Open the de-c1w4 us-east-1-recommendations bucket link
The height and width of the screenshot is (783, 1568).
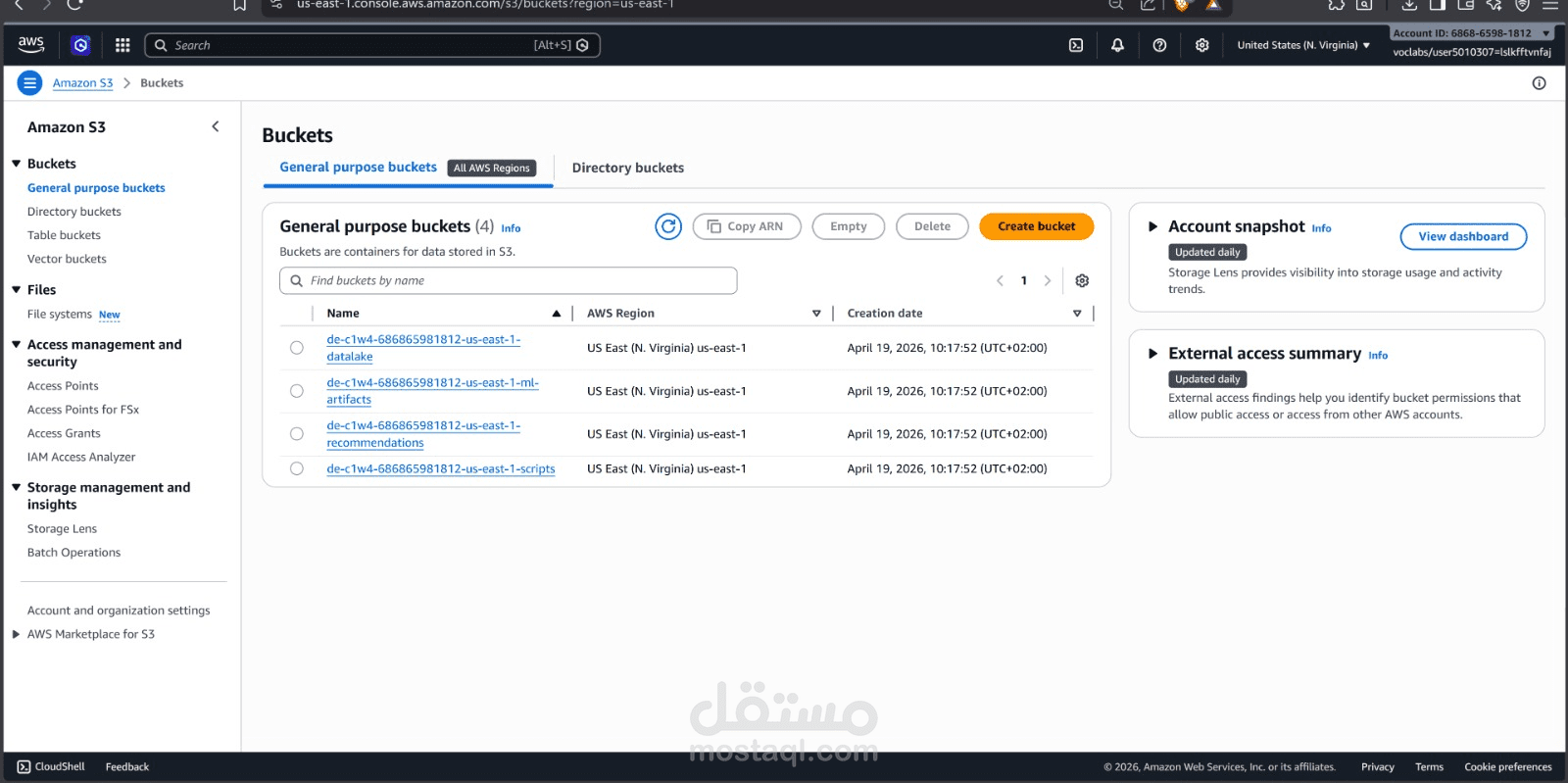423,434
